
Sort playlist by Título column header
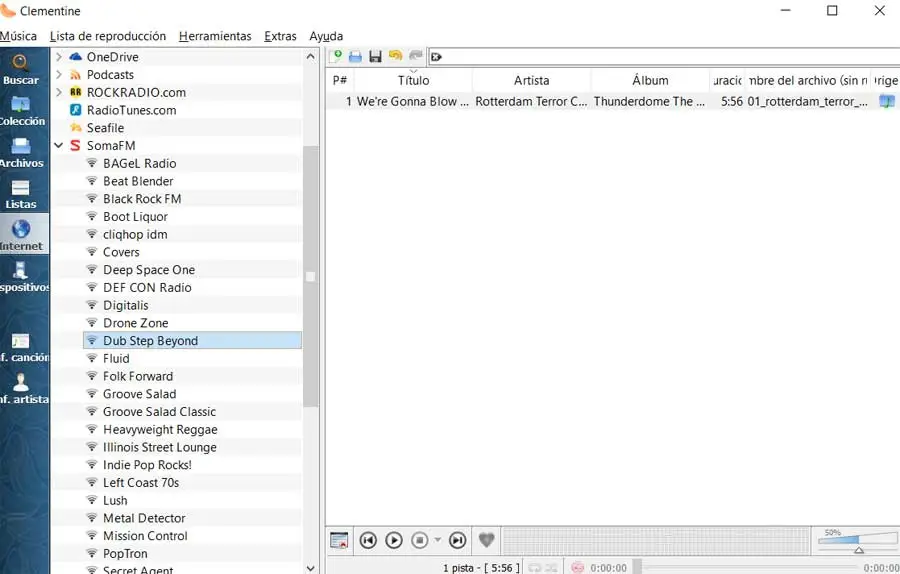413,80
